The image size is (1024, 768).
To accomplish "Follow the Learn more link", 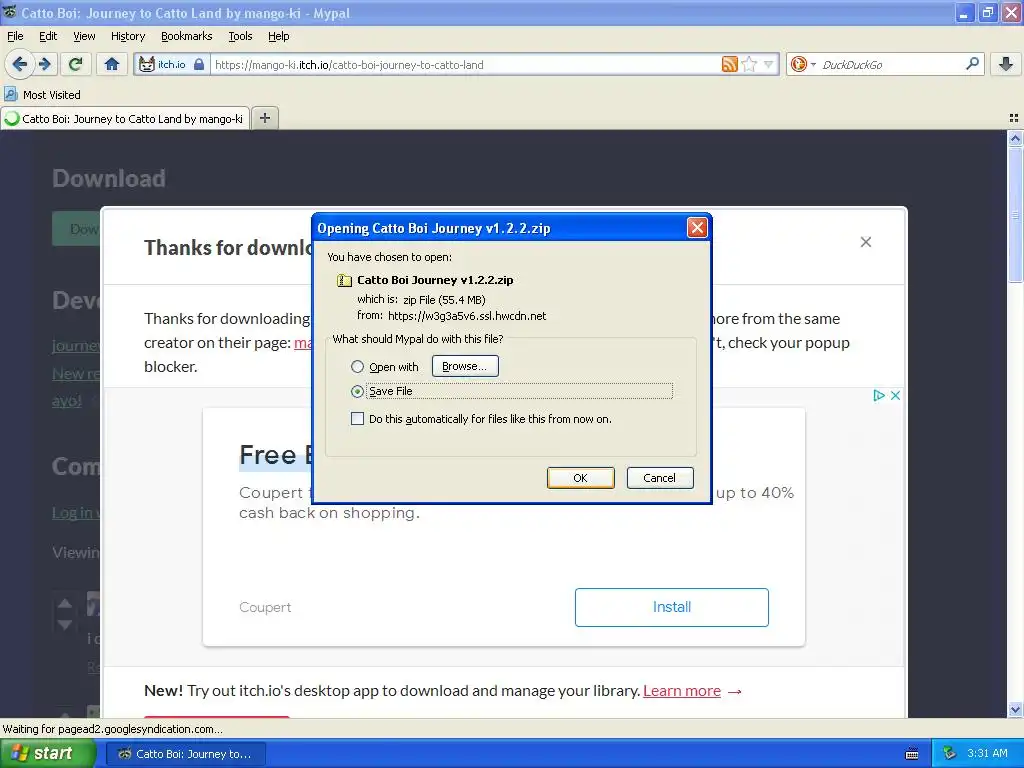I will [682, 691].
